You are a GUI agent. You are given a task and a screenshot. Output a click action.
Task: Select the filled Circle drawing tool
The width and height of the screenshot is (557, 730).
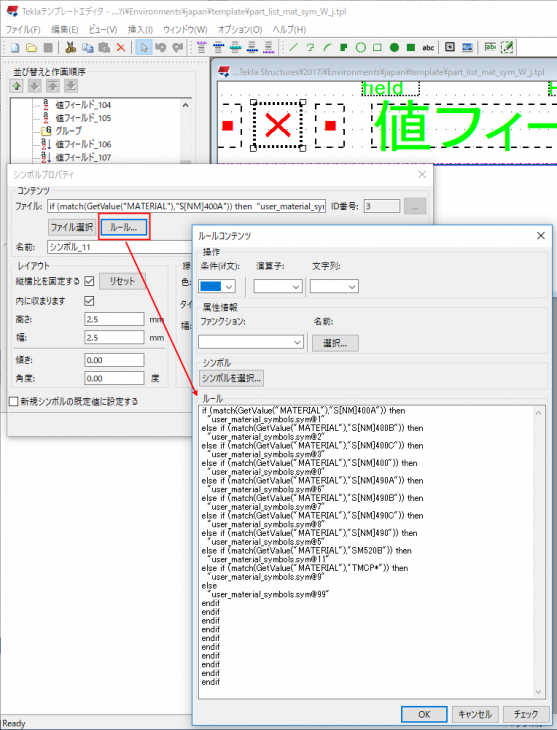pyautogui.click(x=394, y=47)
